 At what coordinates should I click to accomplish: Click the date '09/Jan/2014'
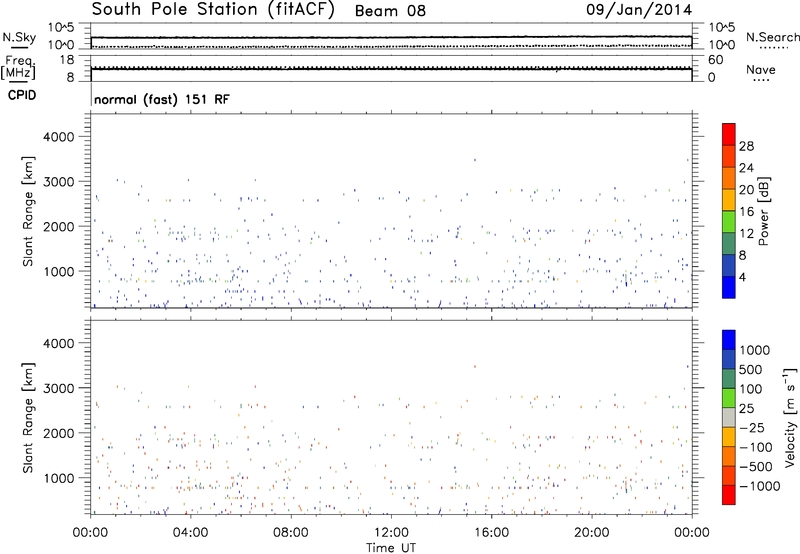click(x=639, y=10)
